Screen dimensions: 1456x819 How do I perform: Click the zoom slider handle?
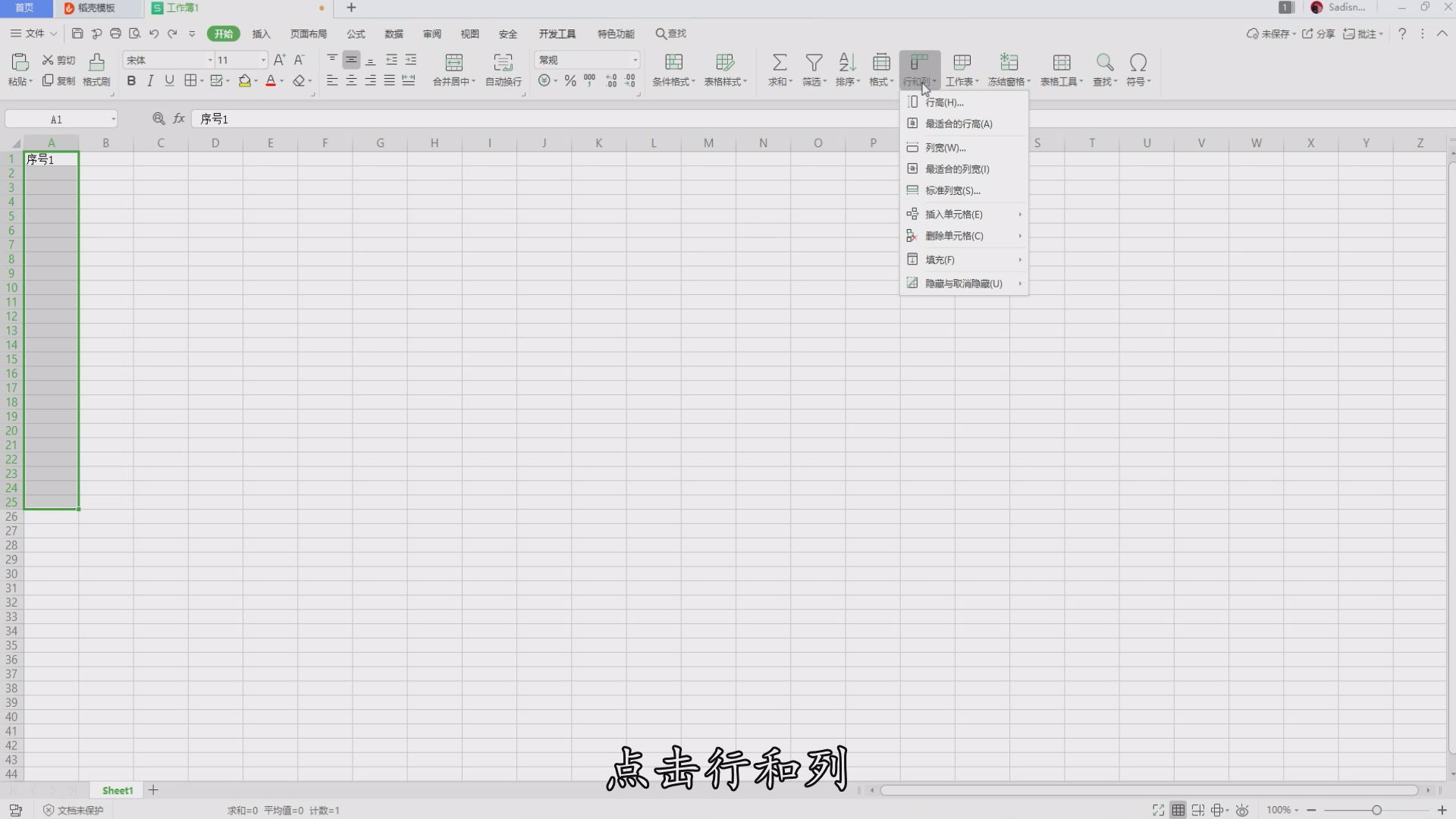[1376, 810]
